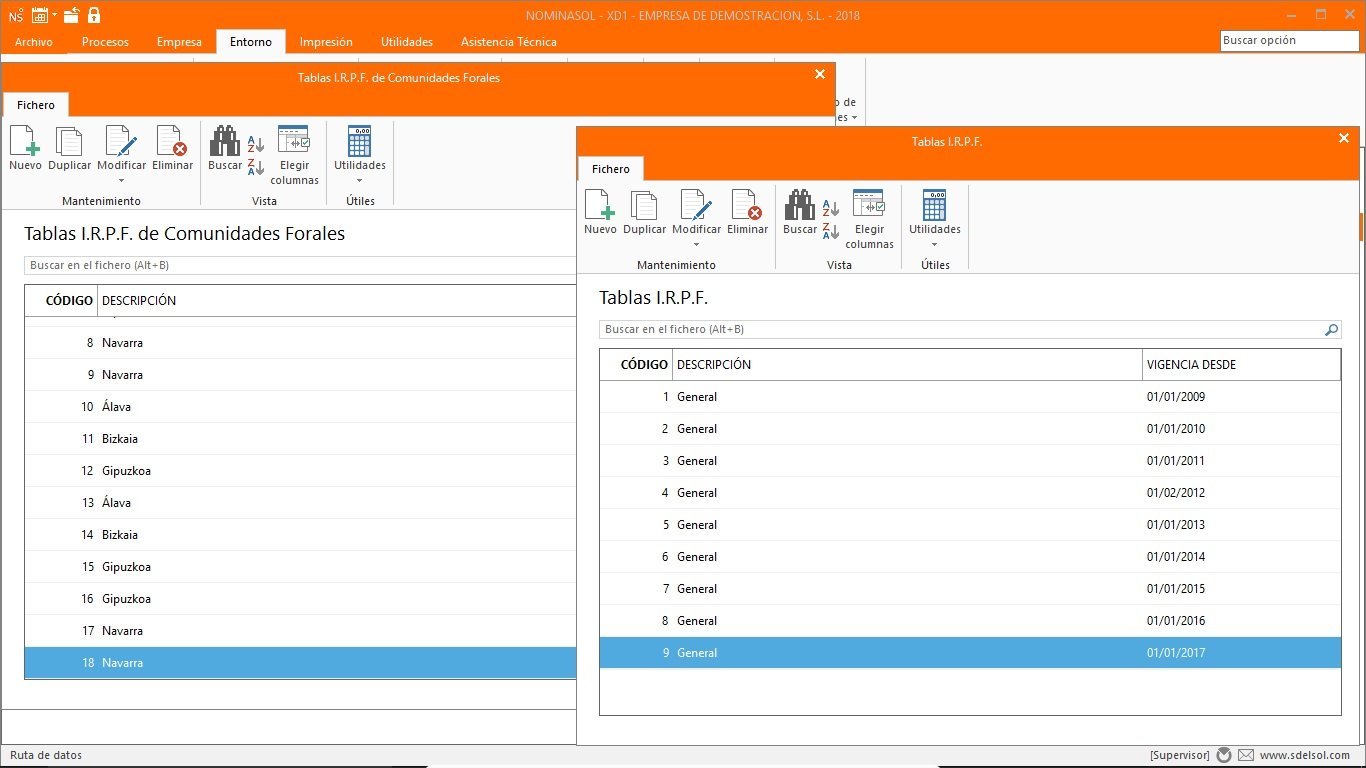Open the Empresa ribbon tab
Screen dimensions: 1366x768
point(179,42)
